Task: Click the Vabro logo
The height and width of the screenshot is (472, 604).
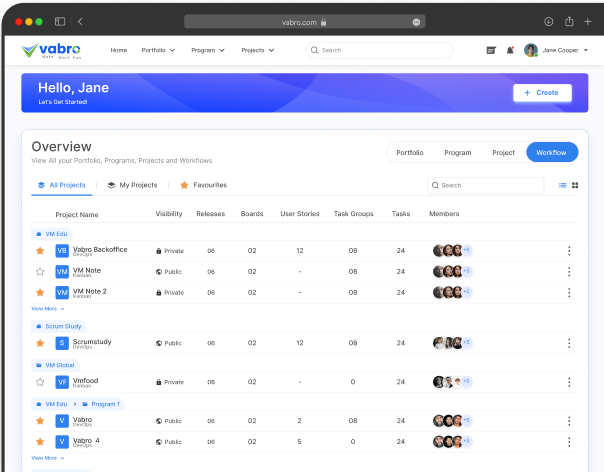Action: click(55, 50)
